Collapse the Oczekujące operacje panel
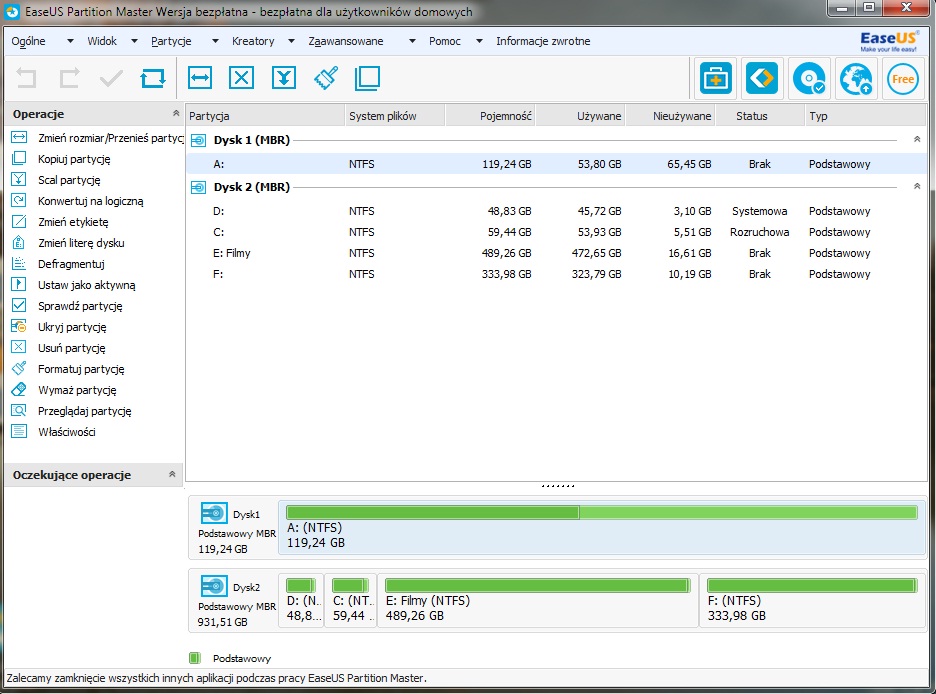Image resolution: width=936 pixels, height=694 pixels. (172, 474)
